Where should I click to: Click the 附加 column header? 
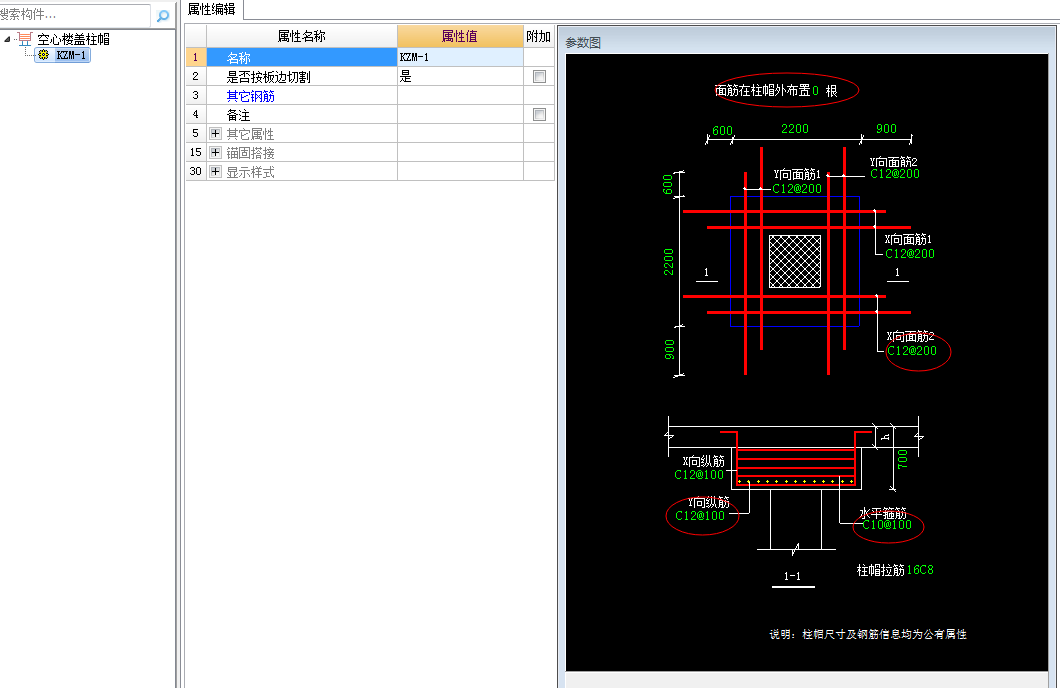point(539,36)
